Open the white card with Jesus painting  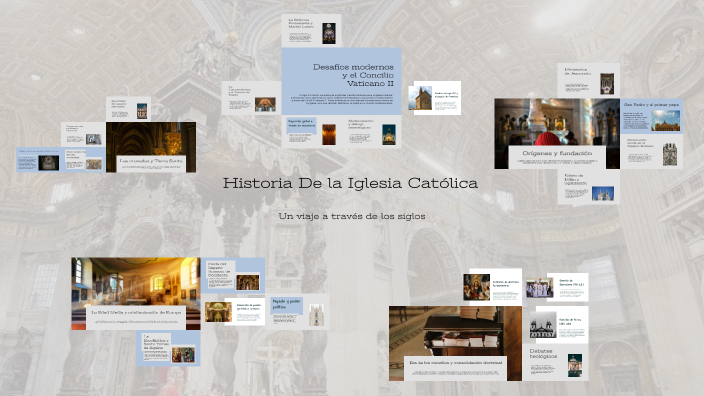click(x=492, y=287)
